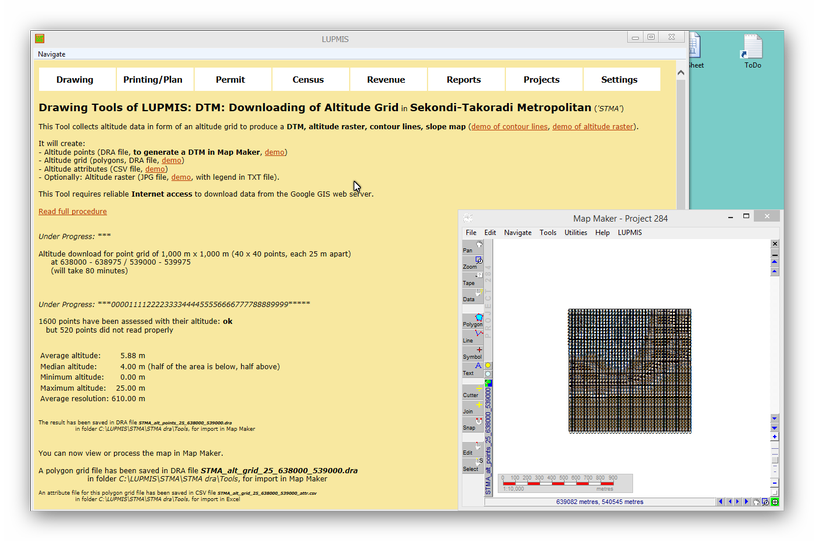Click the yellow circle layer indicator

[488, 366]
